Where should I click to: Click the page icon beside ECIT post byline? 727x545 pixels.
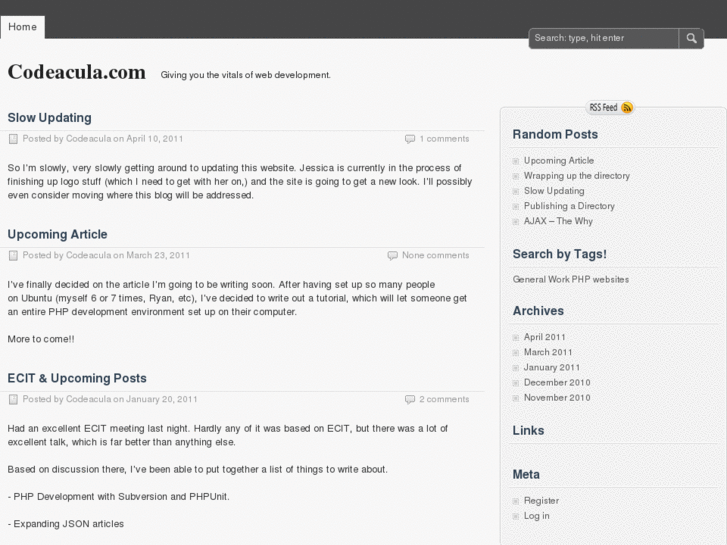click(x=13, y=399)
